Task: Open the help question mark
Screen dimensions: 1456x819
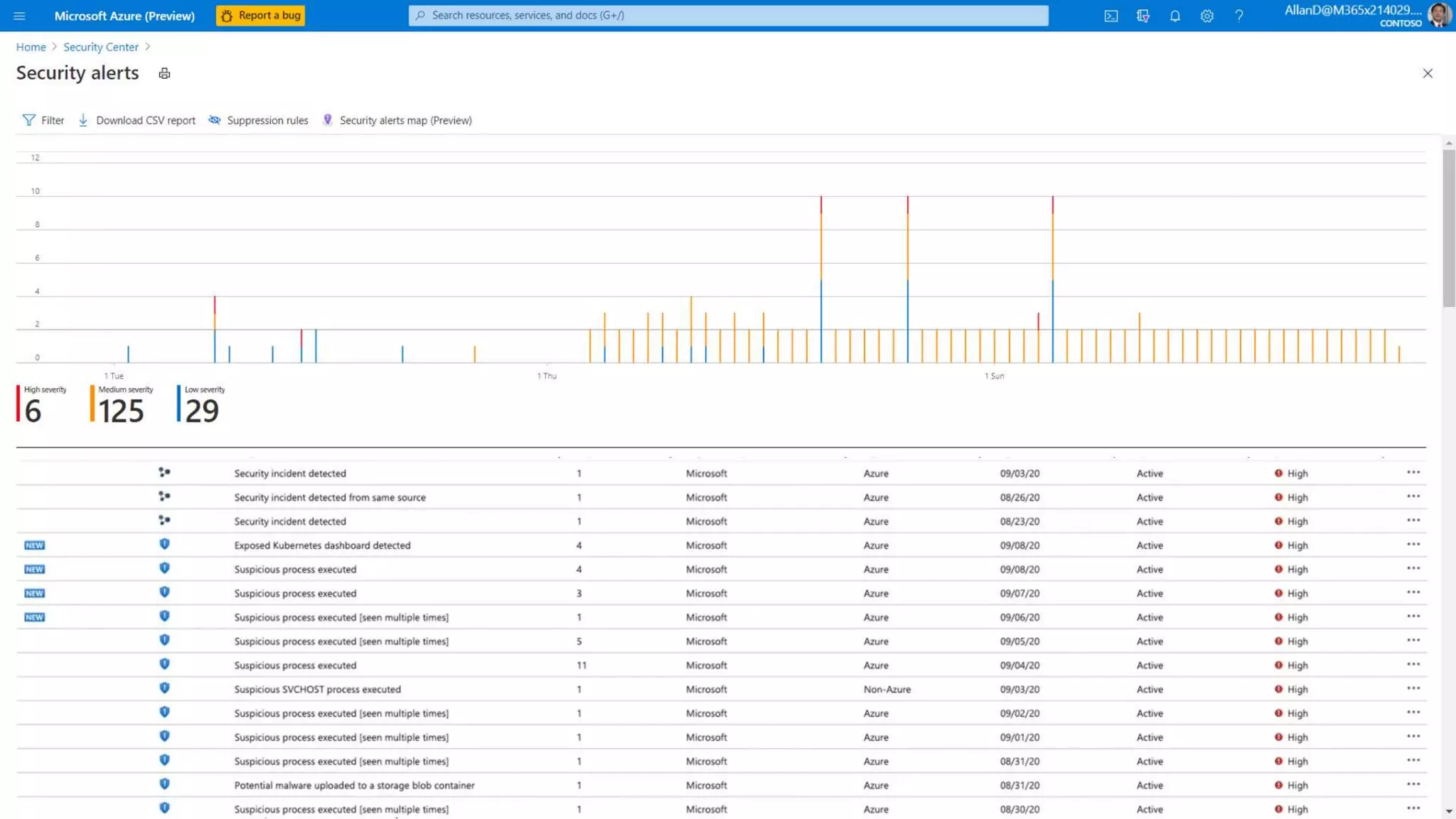Action: [x=1238, y=16]
